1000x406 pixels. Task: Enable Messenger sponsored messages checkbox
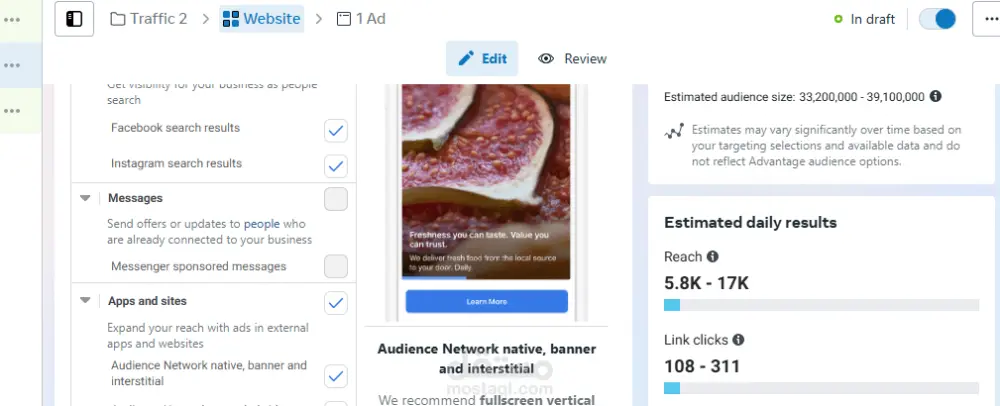coord(336,266)
